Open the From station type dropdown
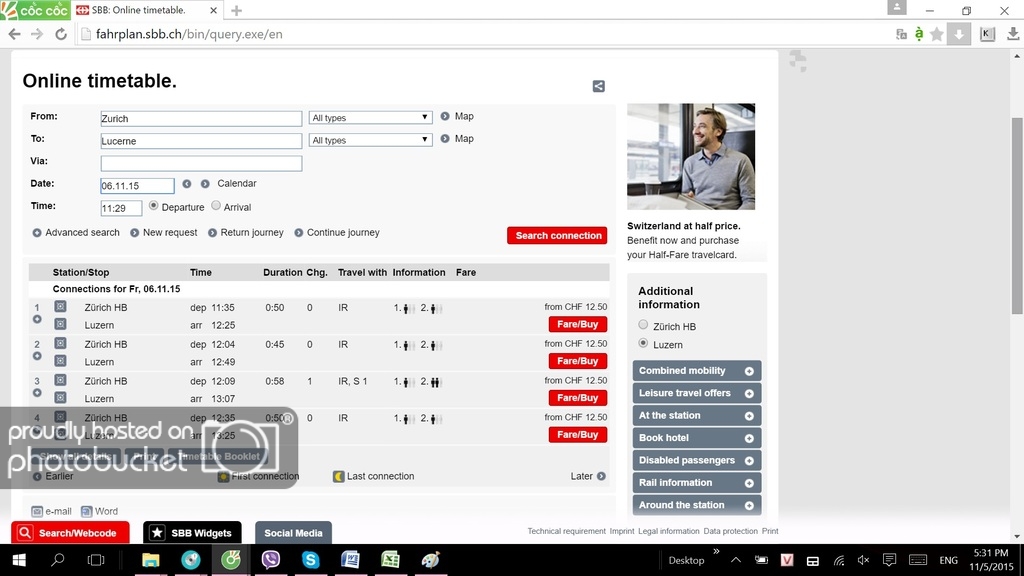This screenshot has height=576, width=1024. coord(370,118)
